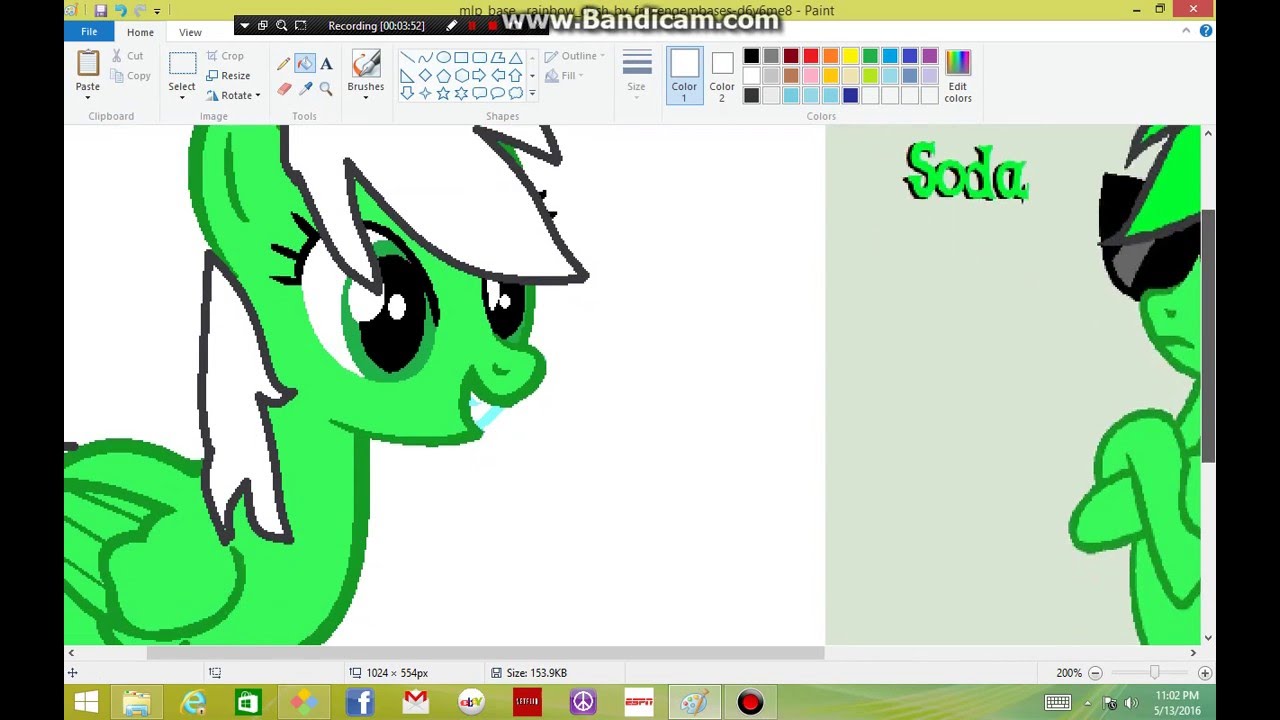1280x720 pixels.
Task: Choose the yellow color swatch
Action: coord(850,56)
